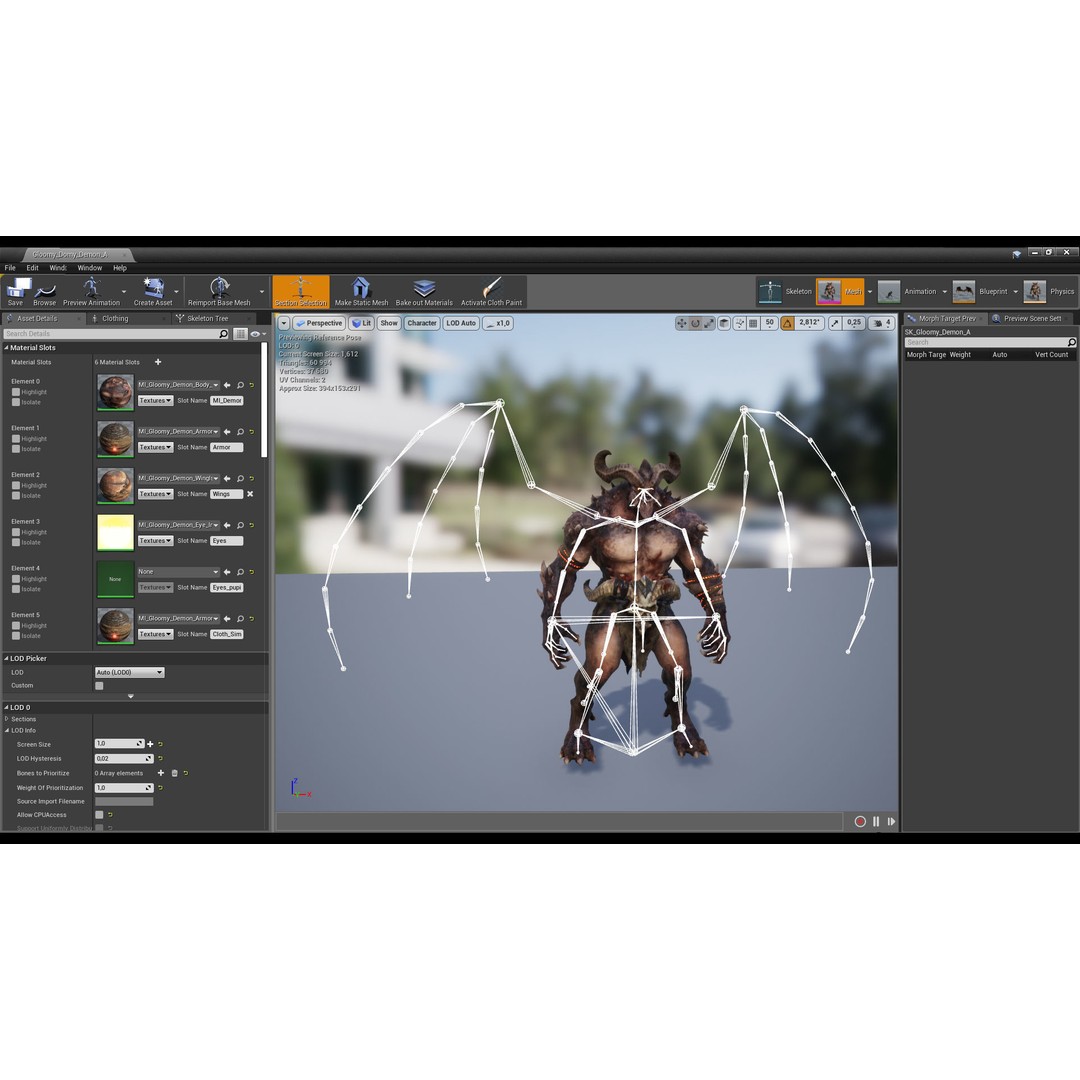Screen dimensions: 1080x1080
Task: Select the rotate gizmo icon in viewport
Action: click(695, 323)
